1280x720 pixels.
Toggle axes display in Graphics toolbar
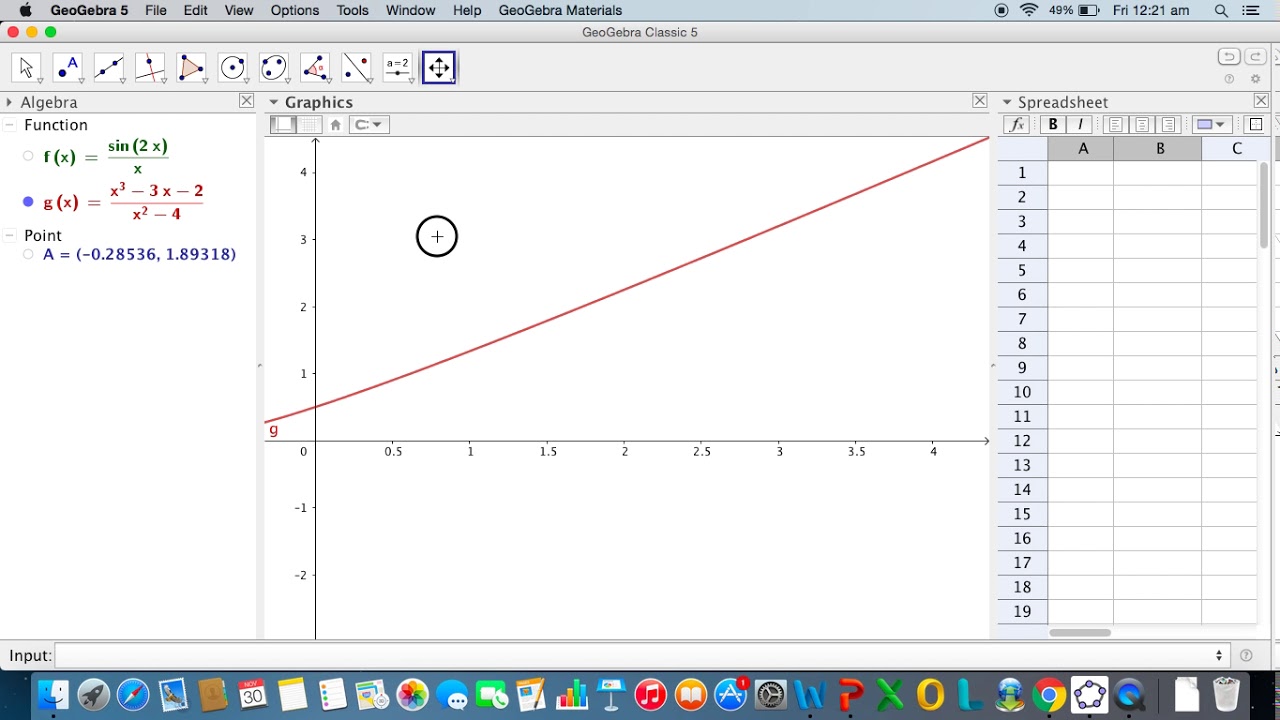pyautogui.click(x=284, y=125)
